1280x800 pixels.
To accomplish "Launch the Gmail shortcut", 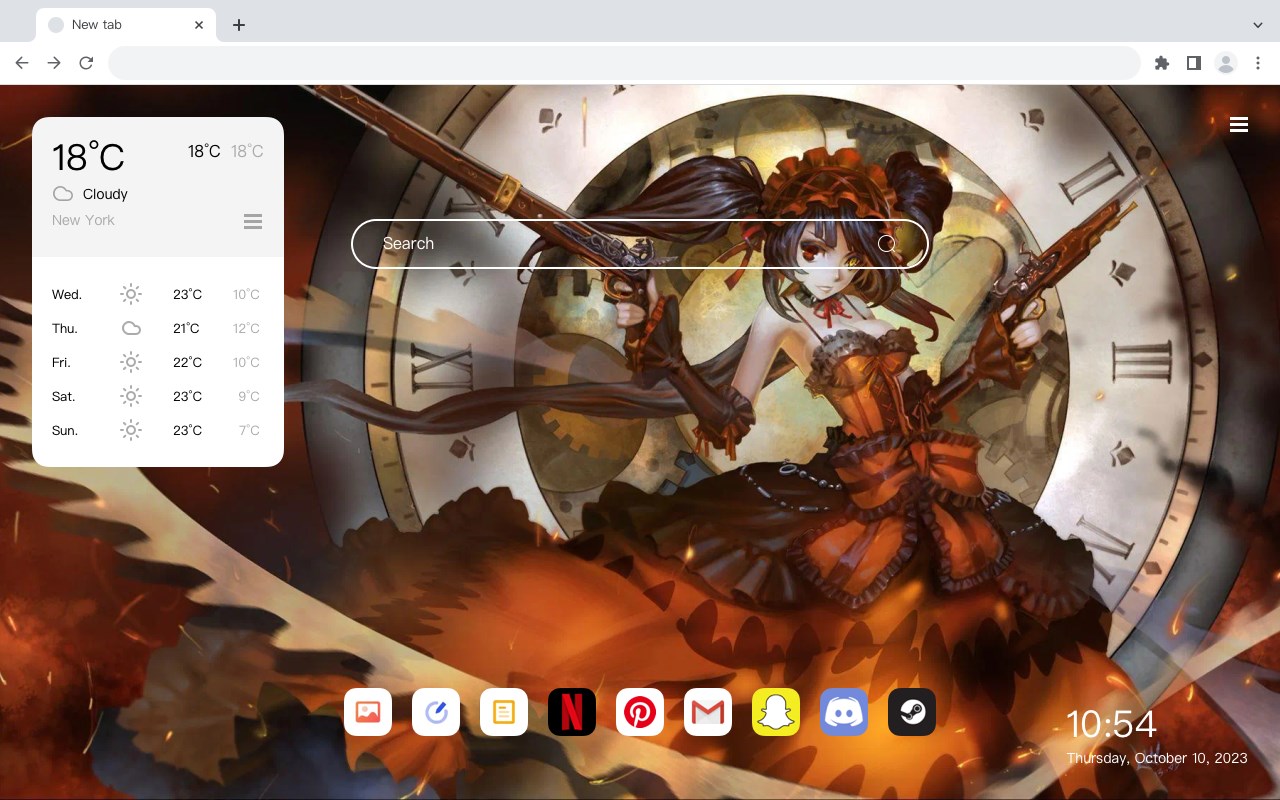I will click(x=708, y=712).
